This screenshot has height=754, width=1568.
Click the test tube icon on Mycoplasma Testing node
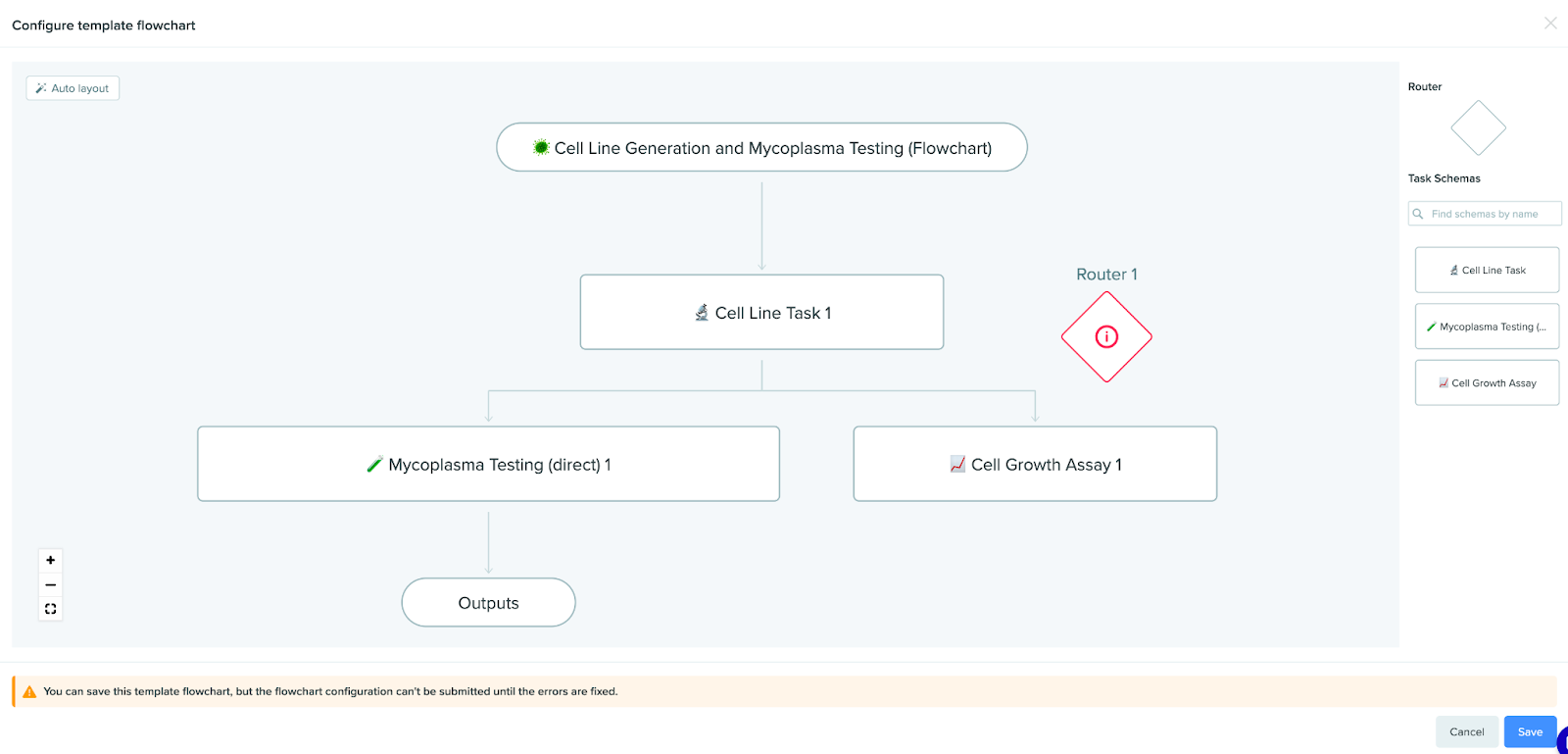pyautogui.click(x=374, y=465)
